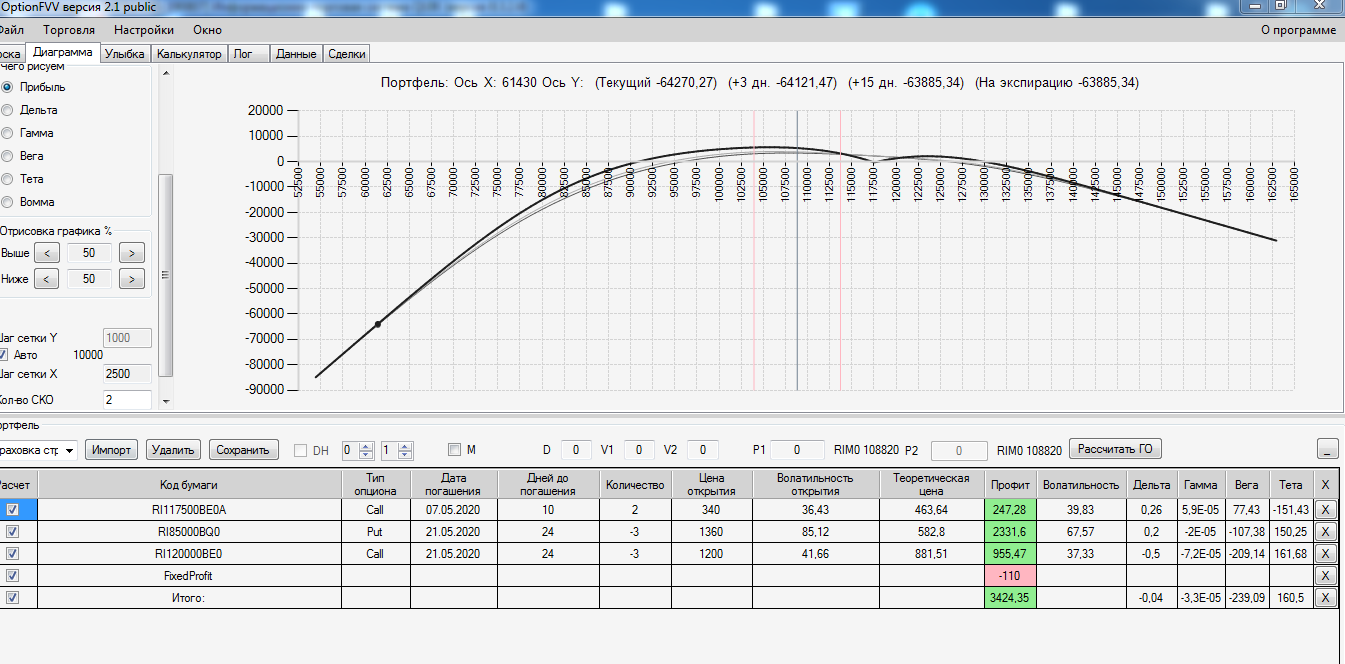1345x664 pixels.
Task: Click the Рассчитать ГО button
Action: pos(1116,449)
